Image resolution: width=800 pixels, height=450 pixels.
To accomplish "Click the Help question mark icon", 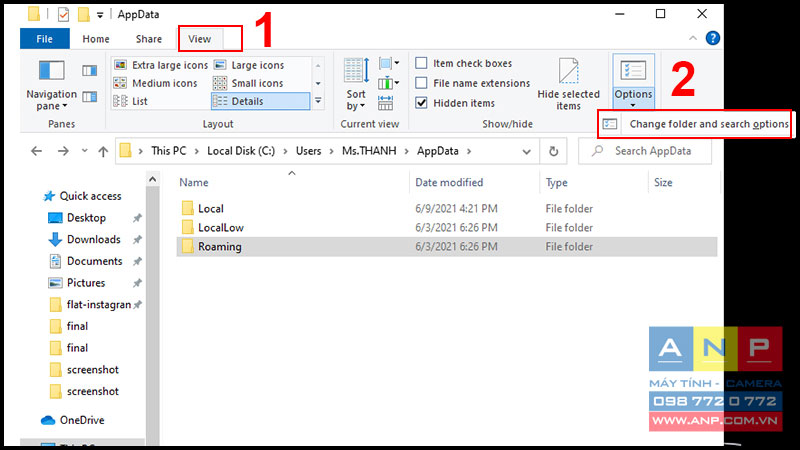I will pyautogui.click(x=712, y=38).
